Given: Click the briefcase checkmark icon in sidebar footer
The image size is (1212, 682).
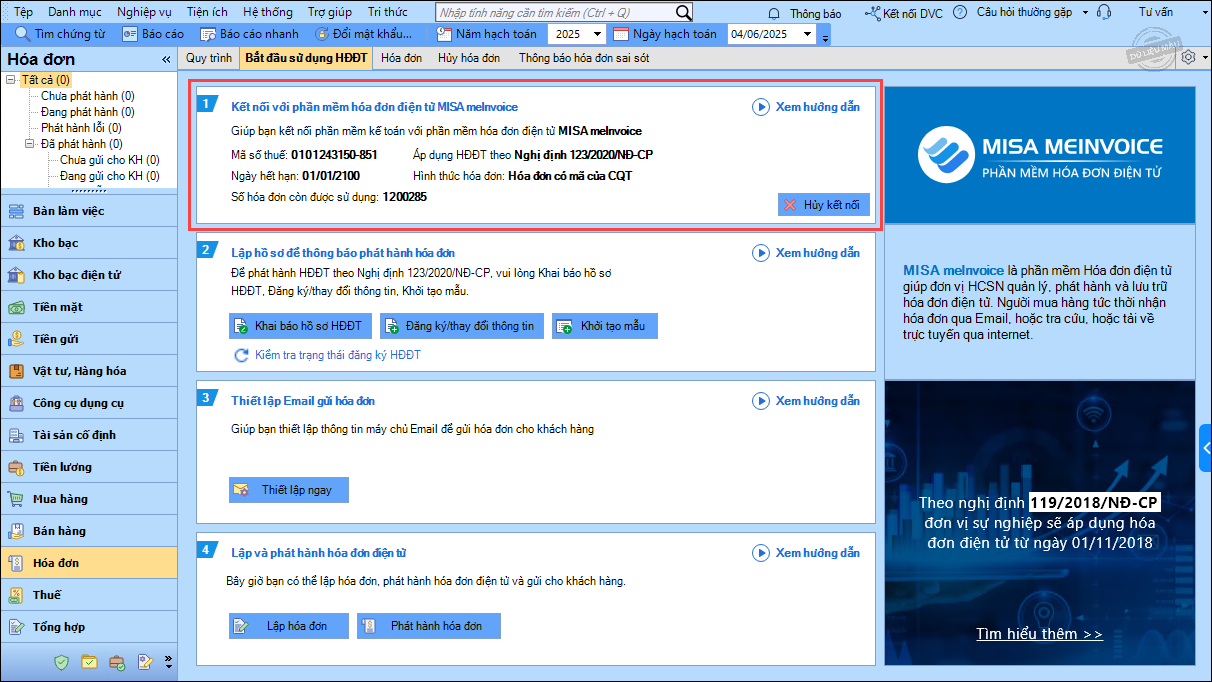Looking at the screenshot, I should [117, 662].
